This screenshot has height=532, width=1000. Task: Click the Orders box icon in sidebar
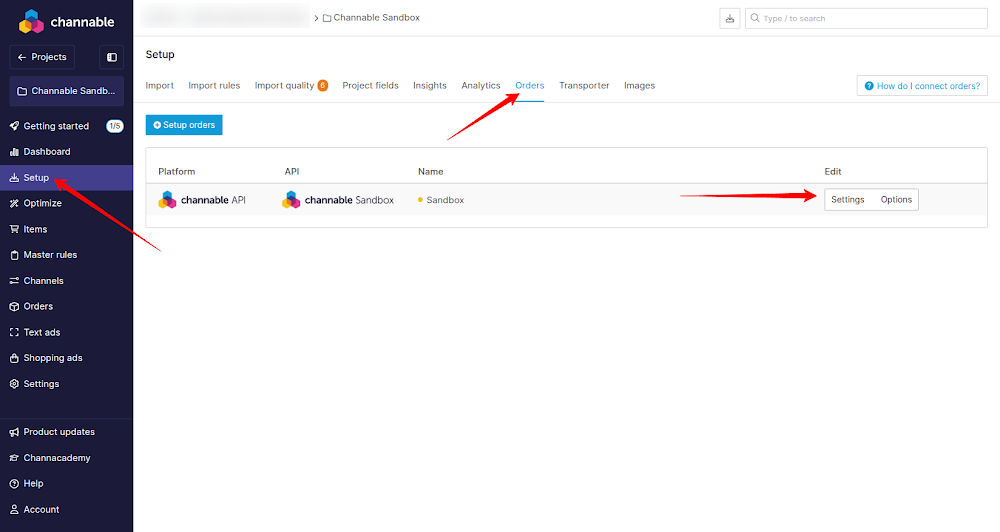coord(14,306)
